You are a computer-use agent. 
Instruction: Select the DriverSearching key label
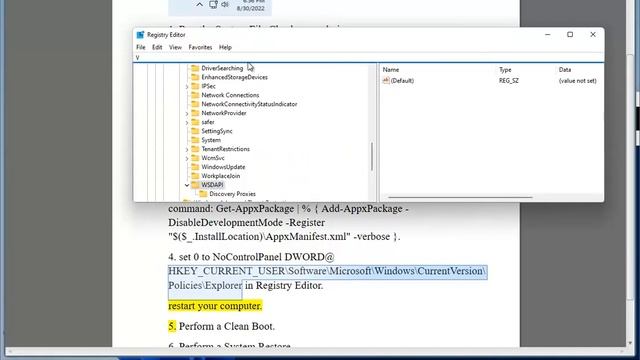pos(222,68)
